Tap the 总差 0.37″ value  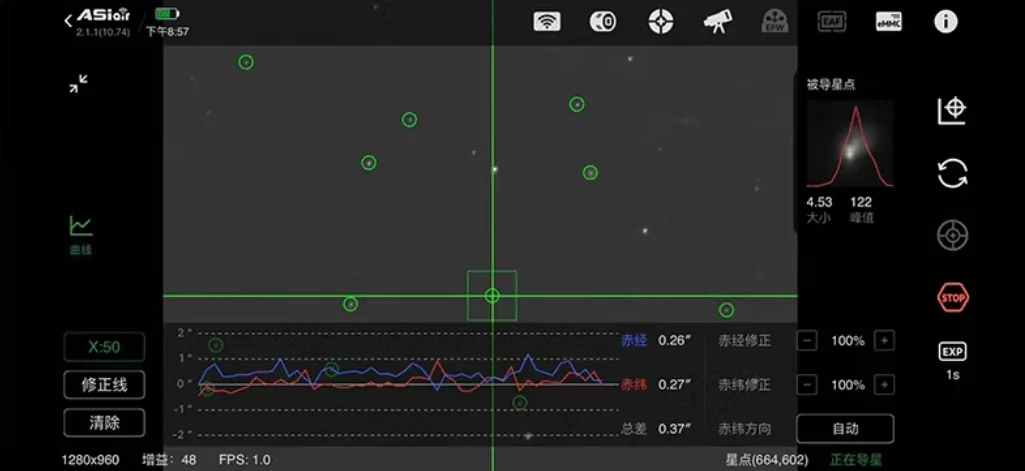tap(674, 429)
